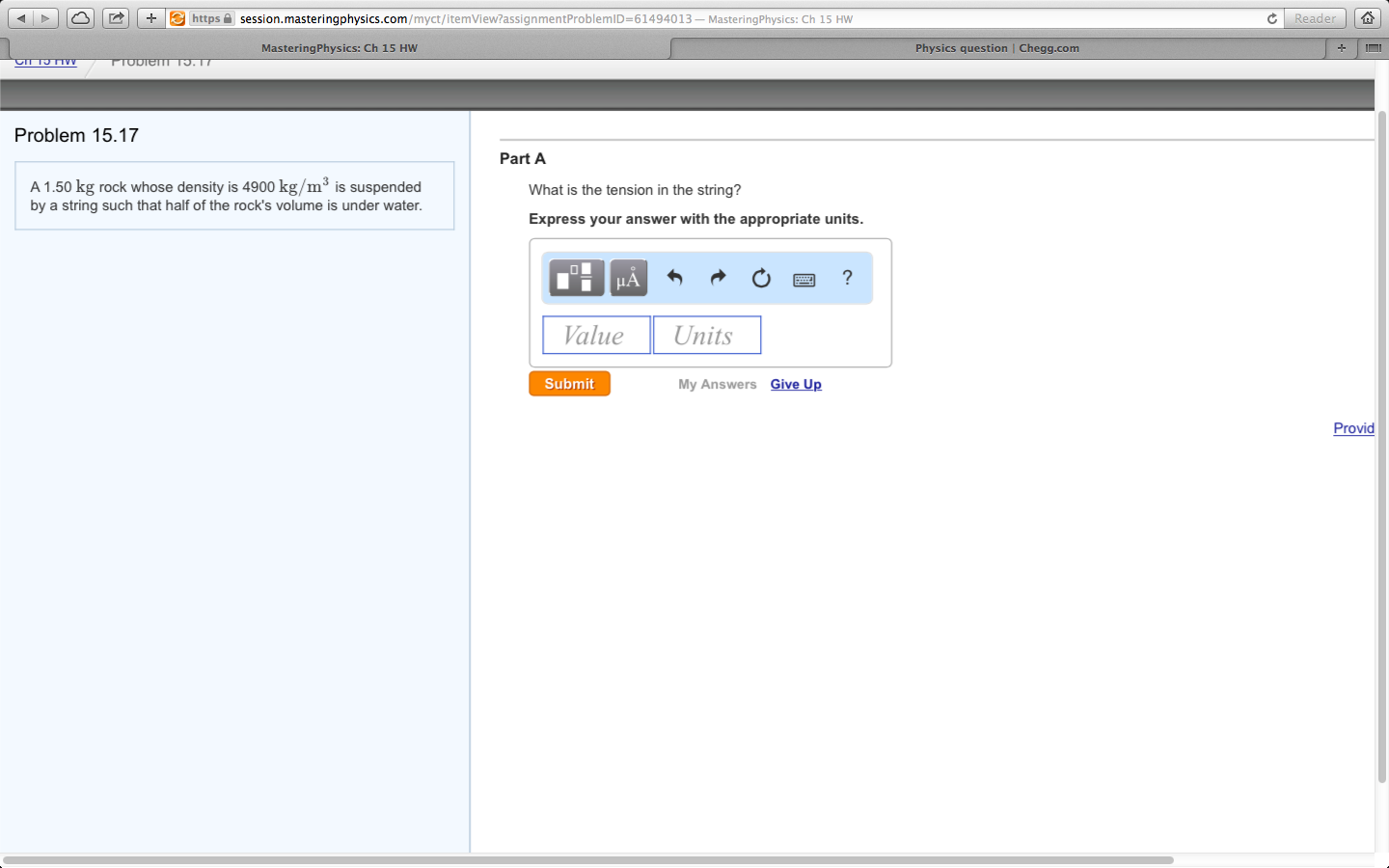Show all tabs icon
1389x868 pixels.
tap(1373, 47)
